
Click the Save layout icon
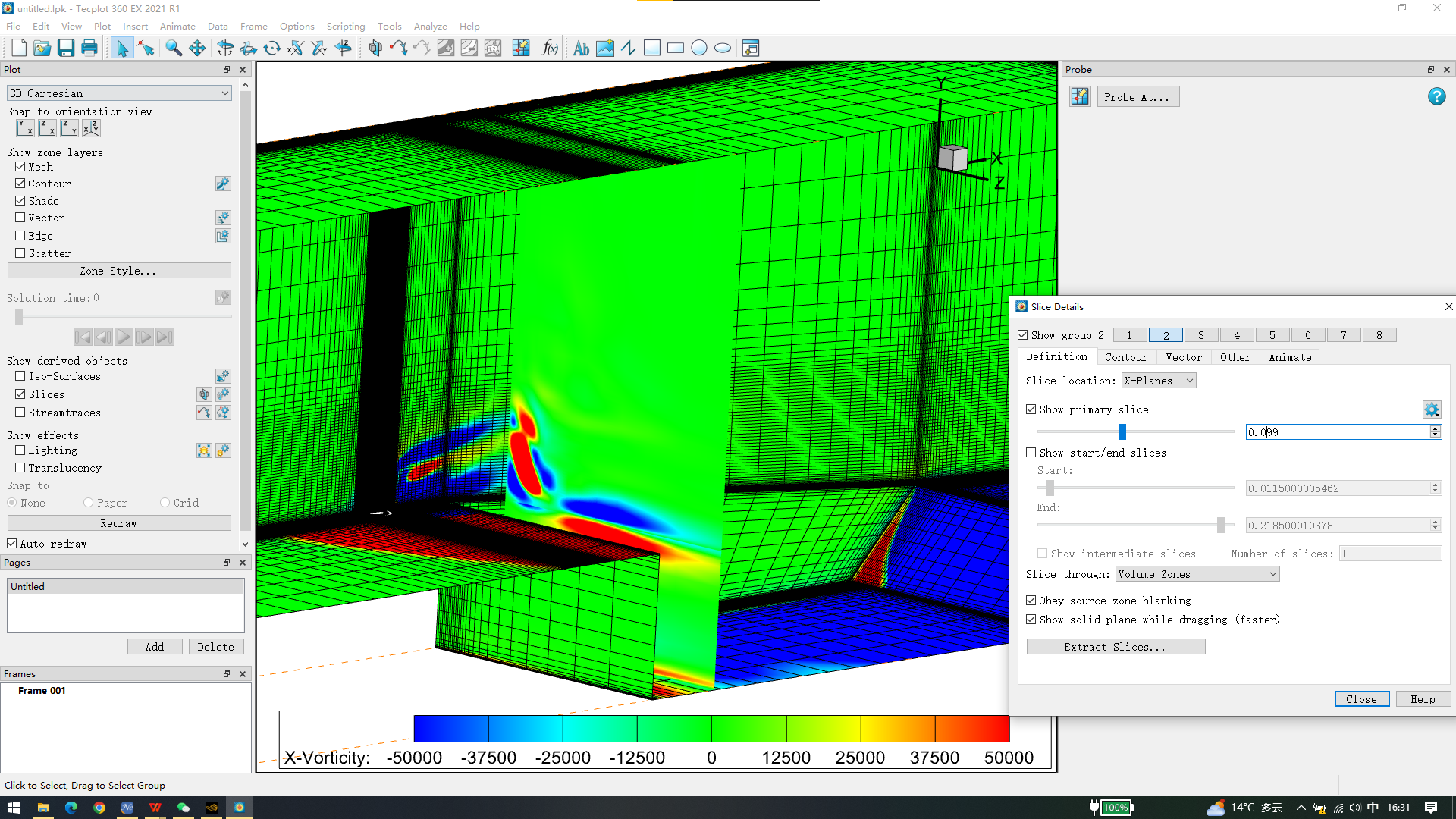tap(66, 49)
